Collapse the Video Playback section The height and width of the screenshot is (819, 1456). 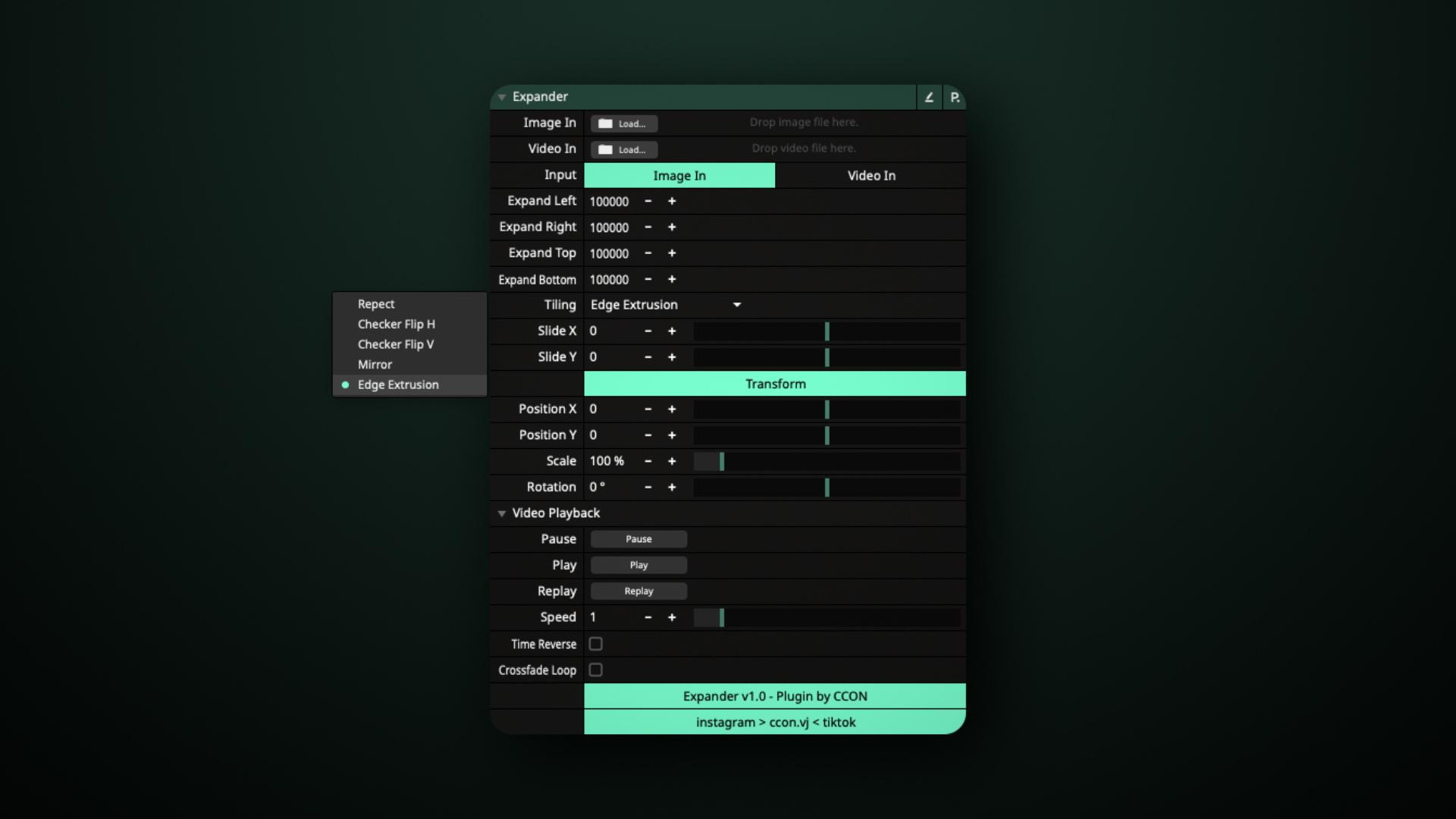pyautogui.click(x=502, y=513)
